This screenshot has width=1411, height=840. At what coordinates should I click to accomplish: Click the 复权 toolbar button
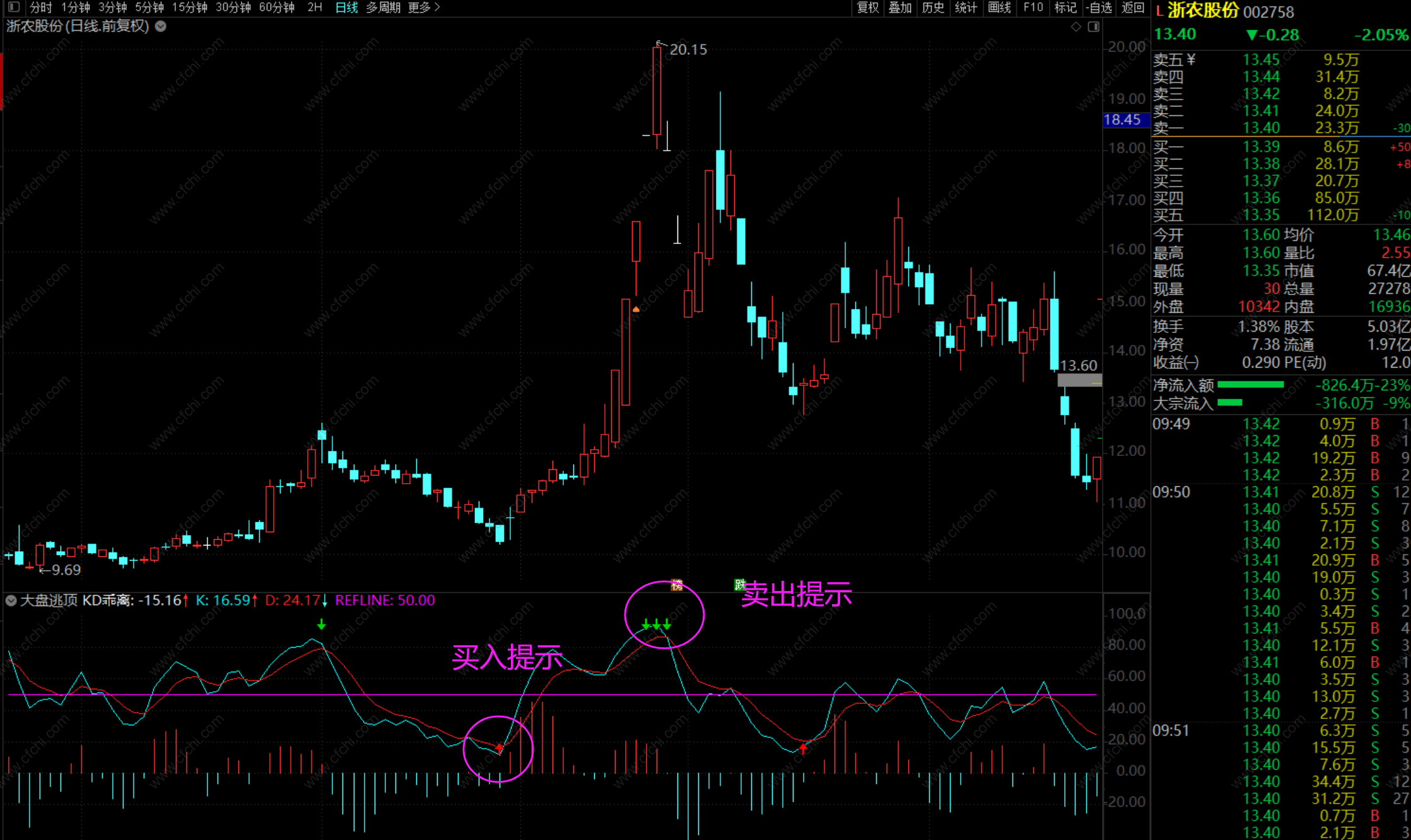[867, 8]
